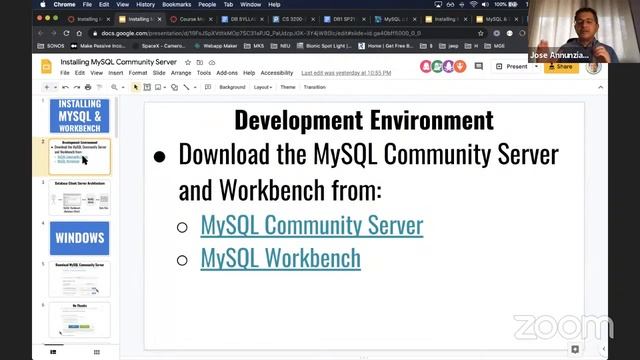The height and width of the screenshot is (360, 640).
Task: Open the Present options dropdown arrow
Action: coord(536,66)
